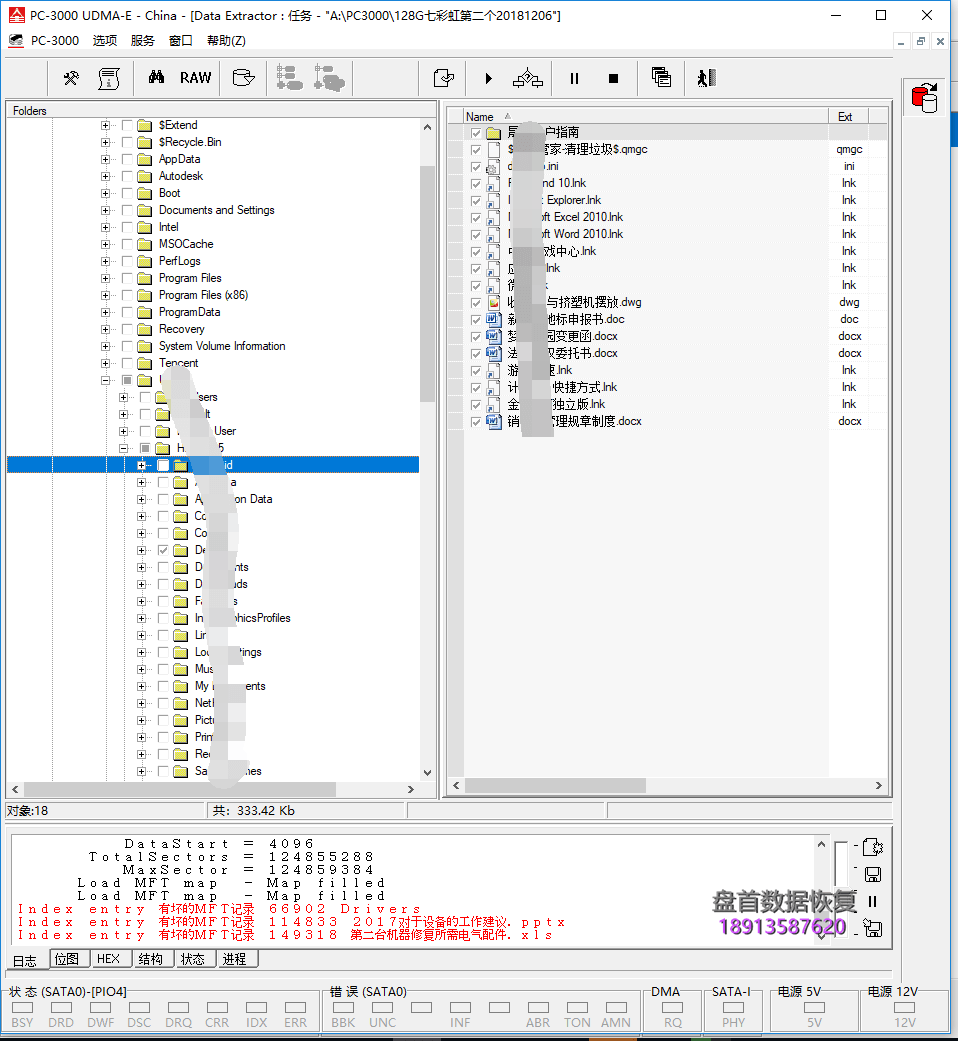Switch to the 进程 tab
This screenshot has height=1041, width=958.
235,959
